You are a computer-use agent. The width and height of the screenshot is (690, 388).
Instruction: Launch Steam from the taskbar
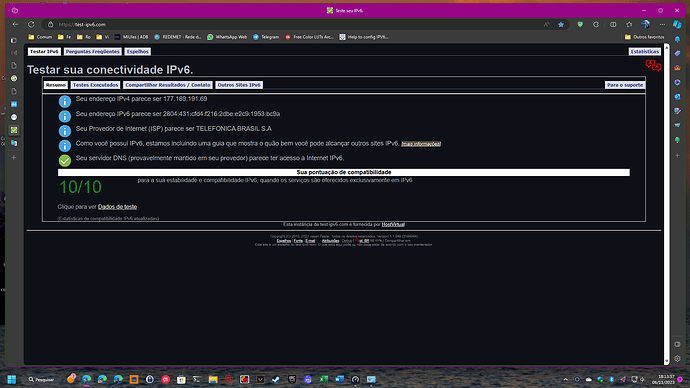(276, 379)
